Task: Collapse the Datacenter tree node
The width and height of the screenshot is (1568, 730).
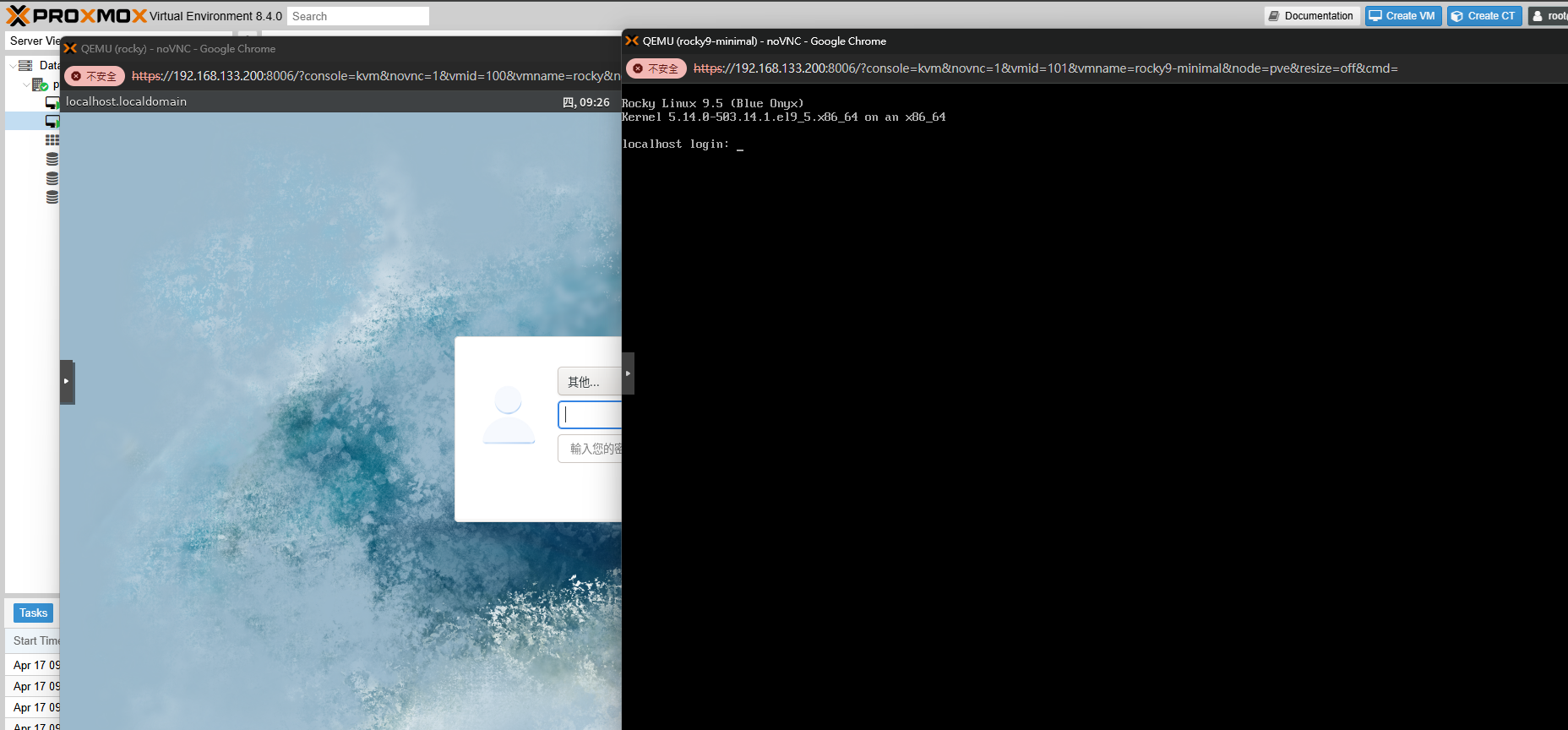Action: (12, 66)
